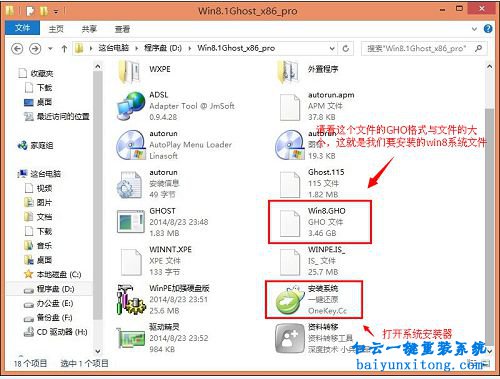Switch to the 共享 tab
The height and width of the screenshot is (379, 500).
89,29
